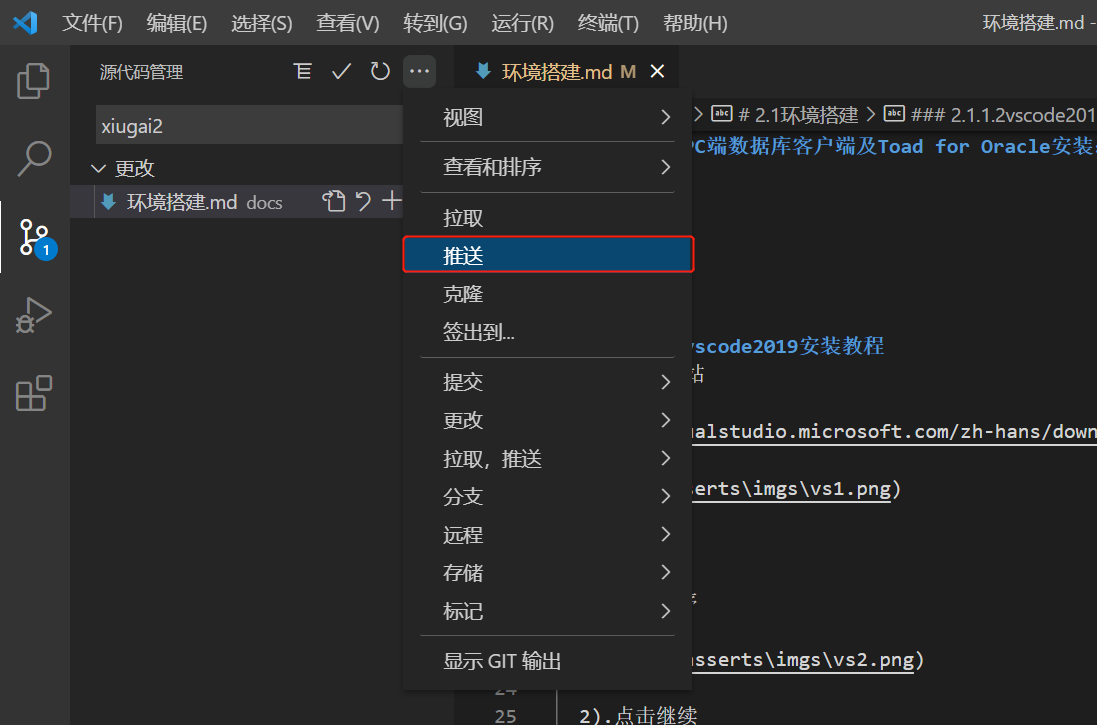Image resolution: width=1097 pixels, height=725 pixels.
Task: Open the Run and Debug view
Action: (x=34, y=315)
